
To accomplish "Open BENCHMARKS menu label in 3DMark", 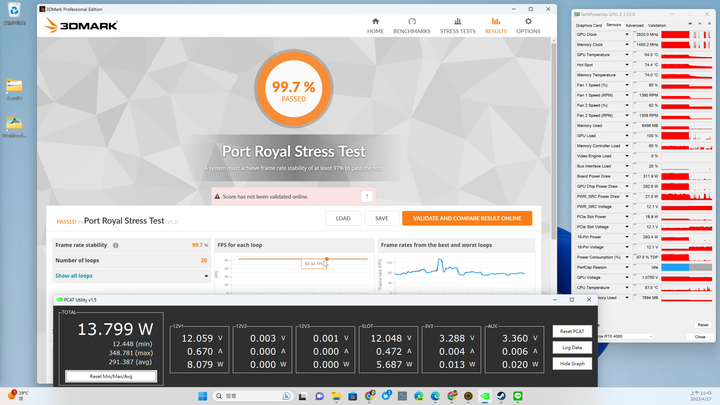I will pos(412,31).
